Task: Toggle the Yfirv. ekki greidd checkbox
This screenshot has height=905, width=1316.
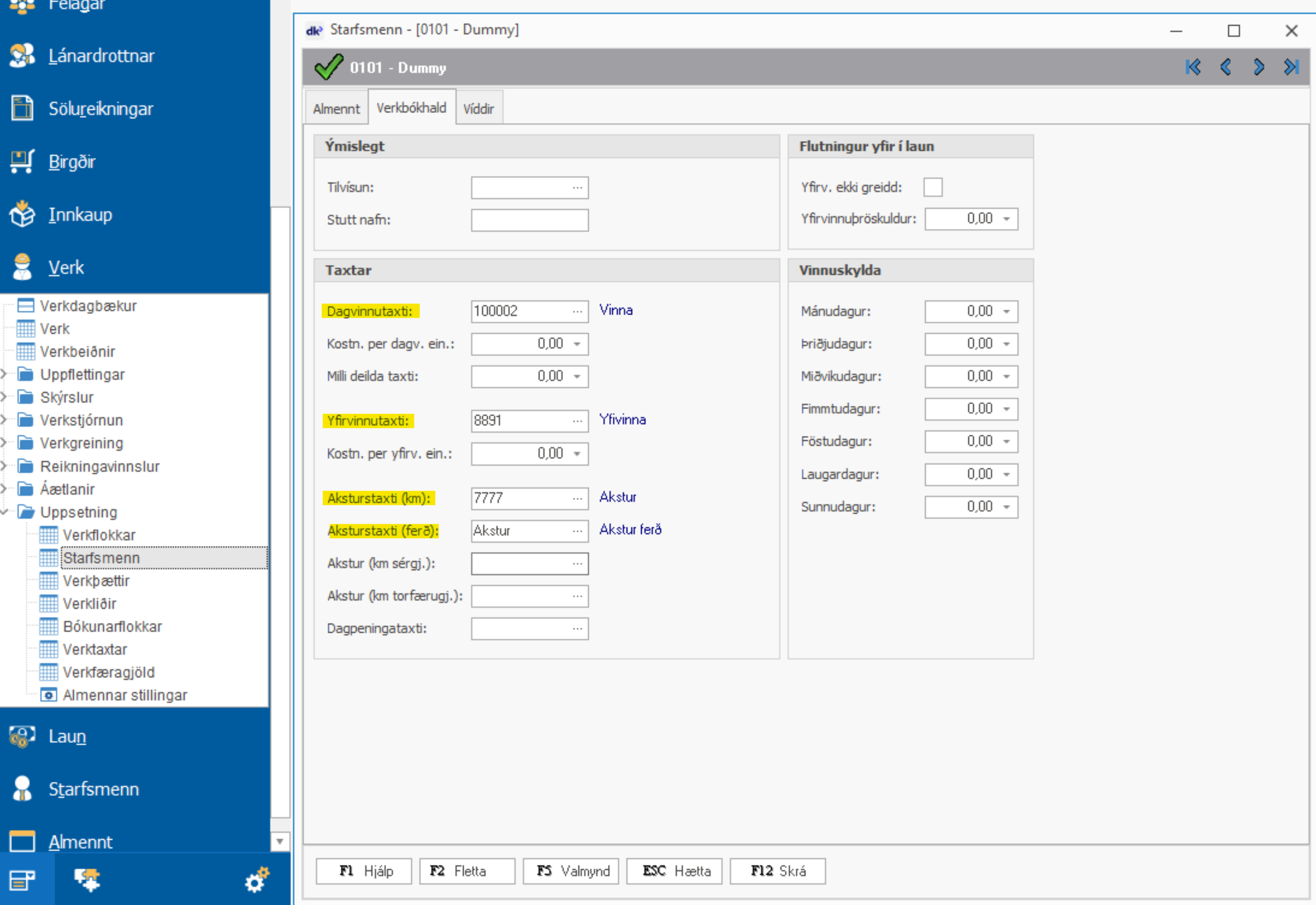Action: coord(932,187)
